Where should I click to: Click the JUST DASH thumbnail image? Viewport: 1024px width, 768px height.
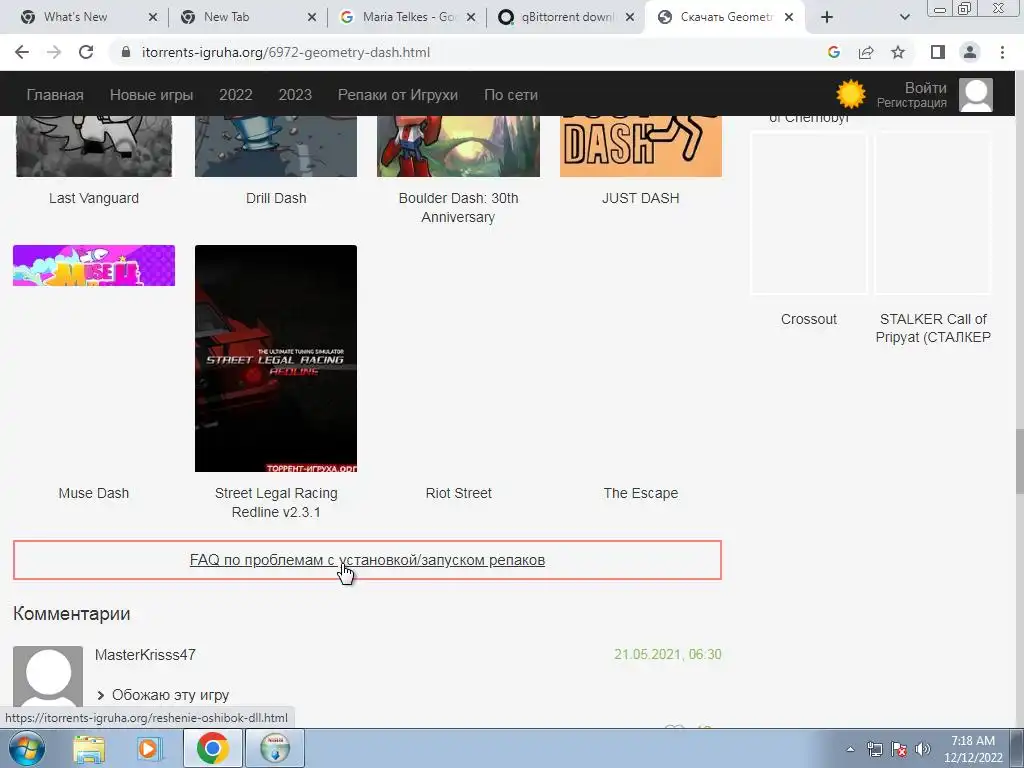pos(641,146)
